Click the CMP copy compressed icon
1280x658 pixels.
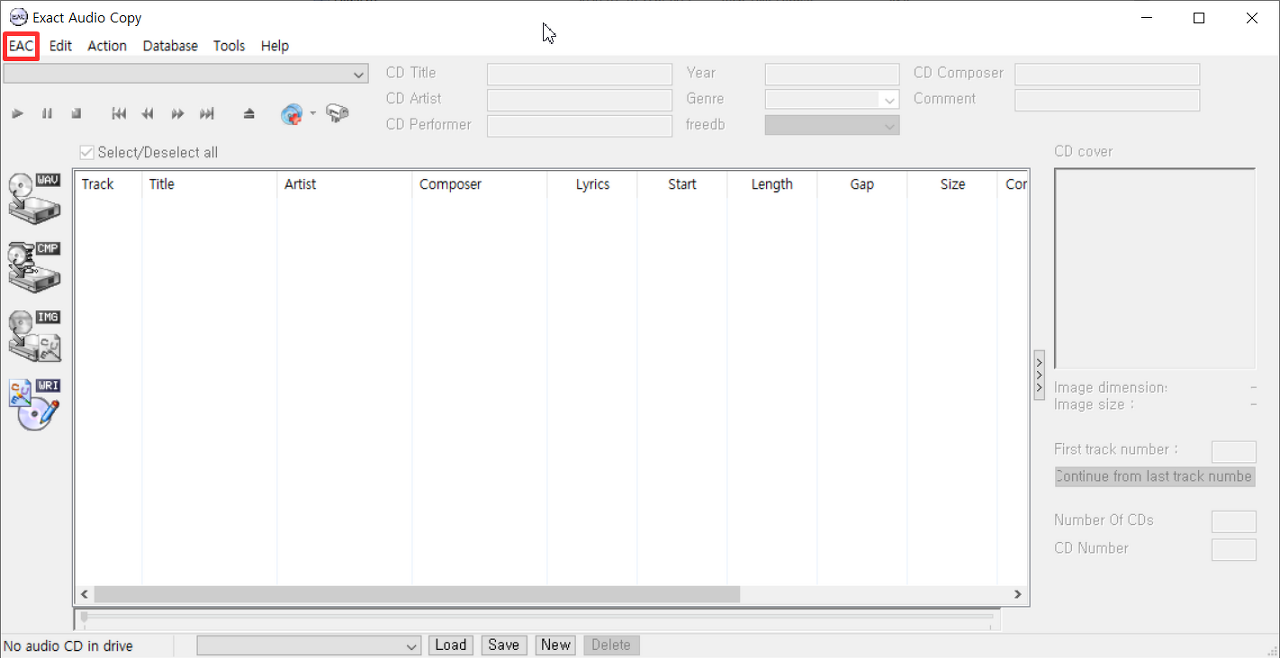[34, 267]
